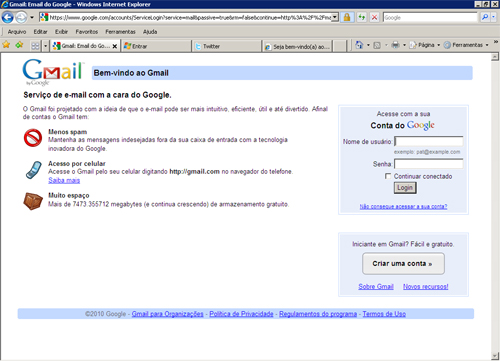Click the magnifier search icon

click(x=485, y=17)
